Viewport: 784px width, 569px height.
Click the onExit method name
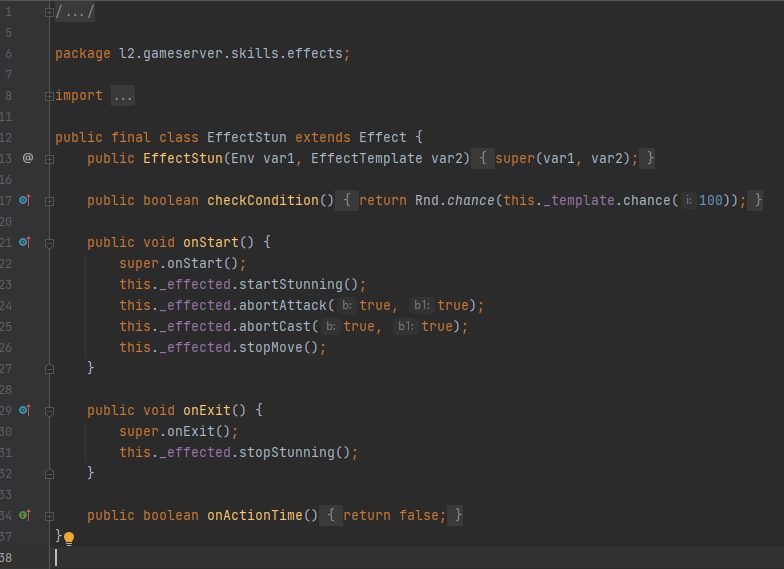point(206,410)
